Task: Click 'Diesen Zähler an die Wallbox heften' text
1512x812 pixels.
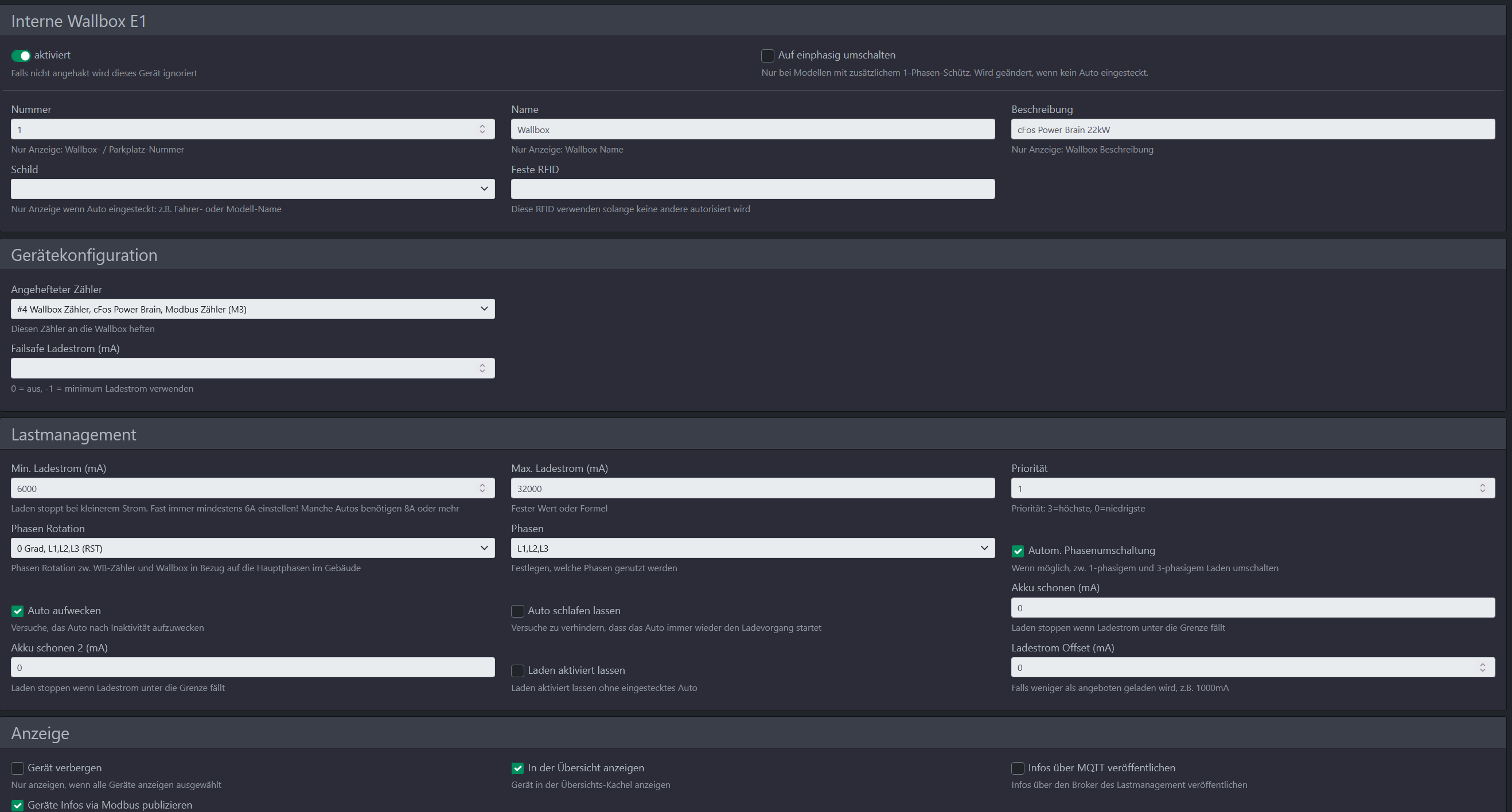Action: click(x=83, y=329)
